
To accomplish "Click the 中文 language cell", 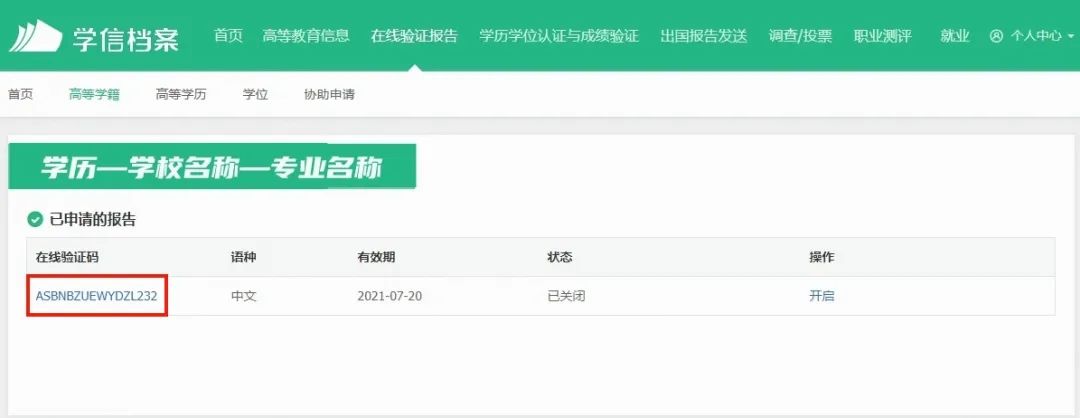I will tap(243, 296).
